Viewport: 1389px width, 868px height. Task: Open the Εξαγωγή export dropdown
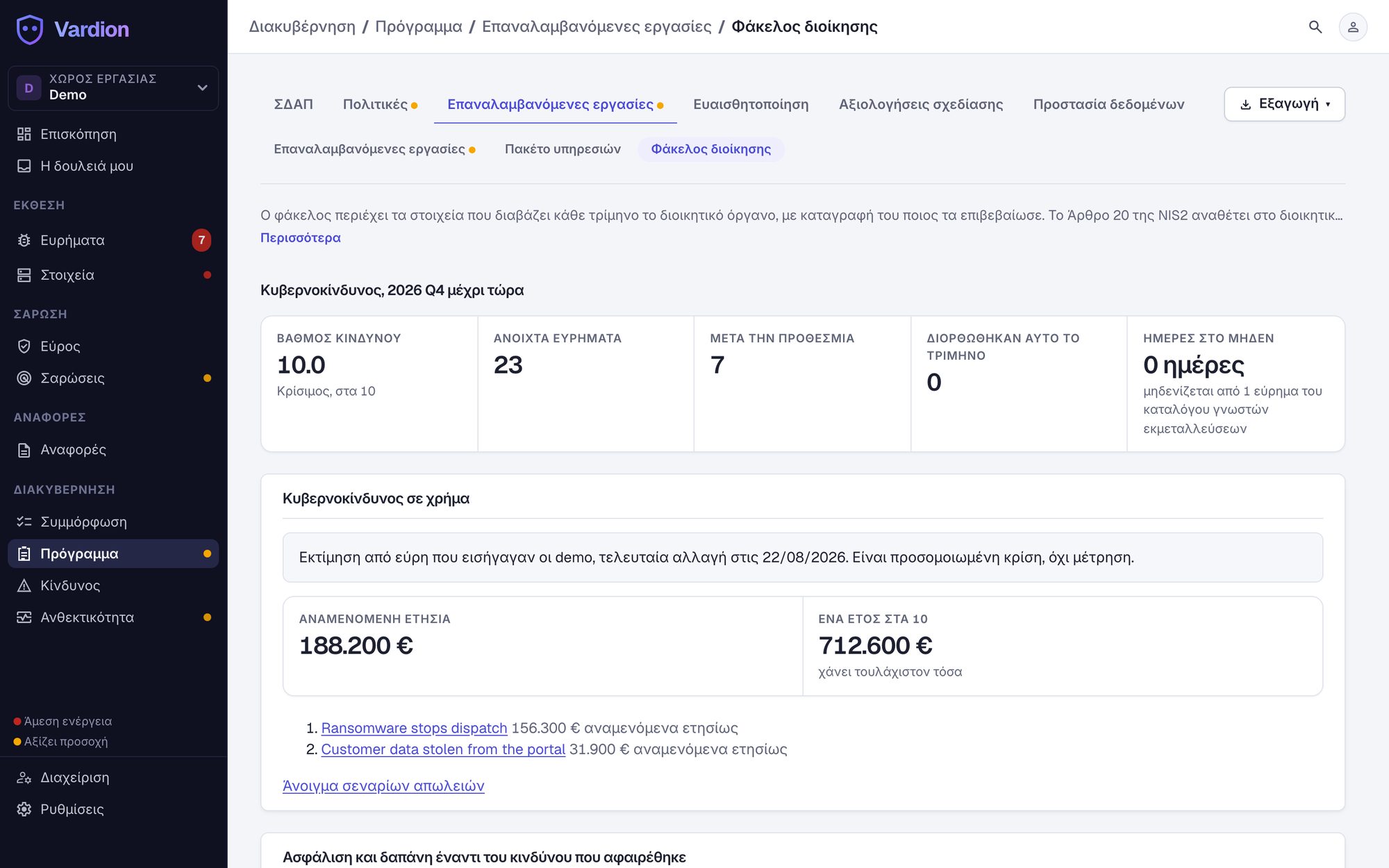pyautogui.click(x=1284, y=104)
